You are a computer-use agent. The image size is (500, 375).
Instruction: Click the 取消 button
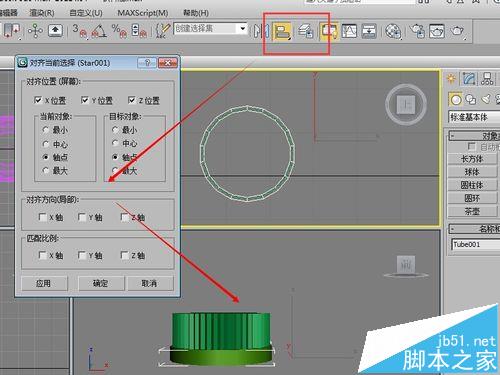click(x=150, y=283)
